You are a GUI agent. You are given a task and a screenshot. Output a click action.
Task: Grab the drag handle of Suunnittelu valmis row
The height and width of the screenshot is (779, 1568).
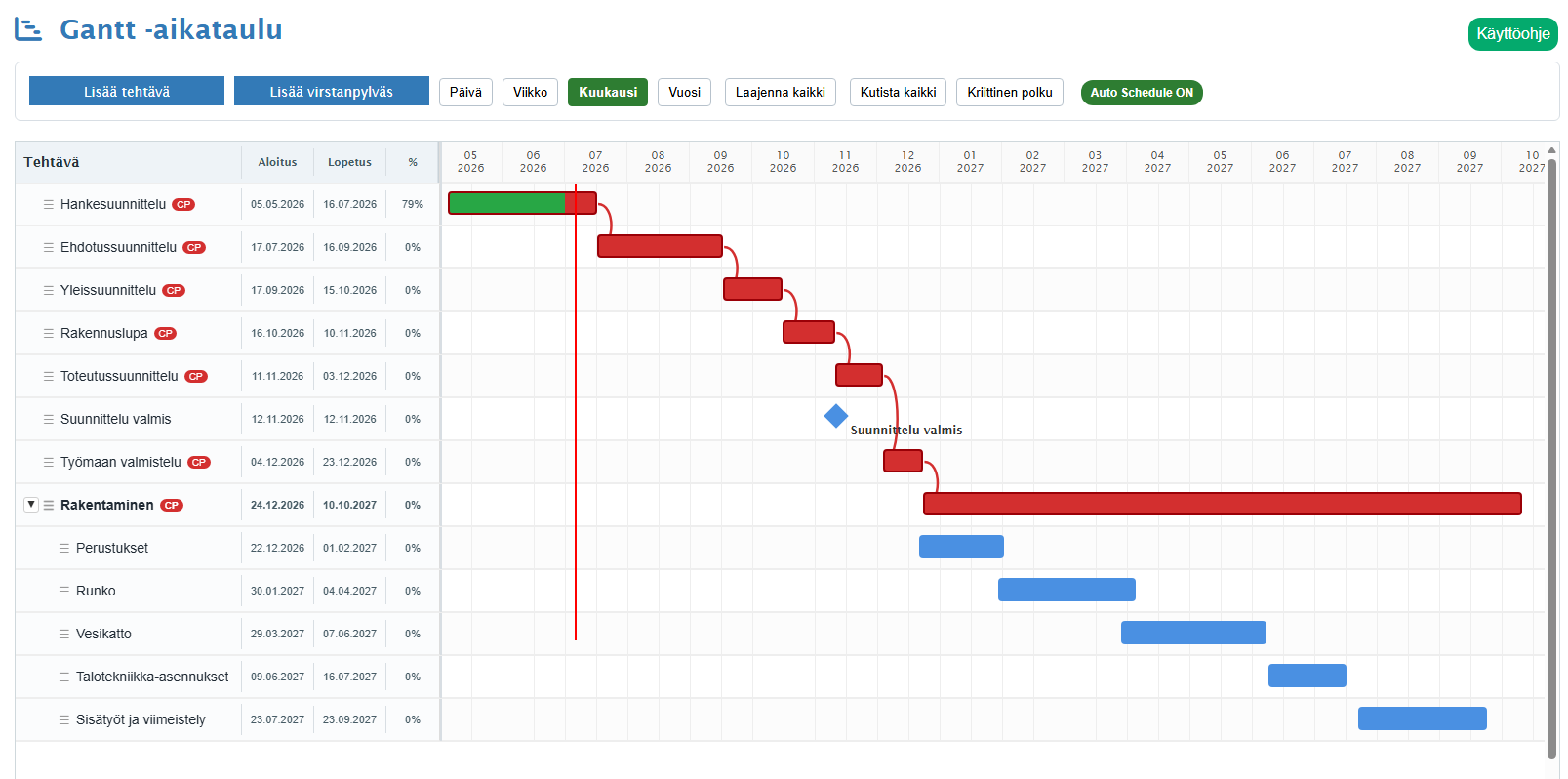click(49, 419)
